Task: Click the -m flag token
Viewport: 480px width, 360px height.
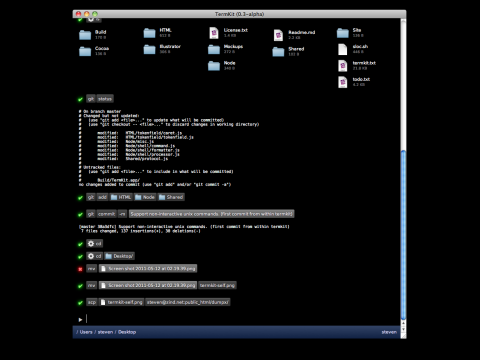Action: coord(123,214)
